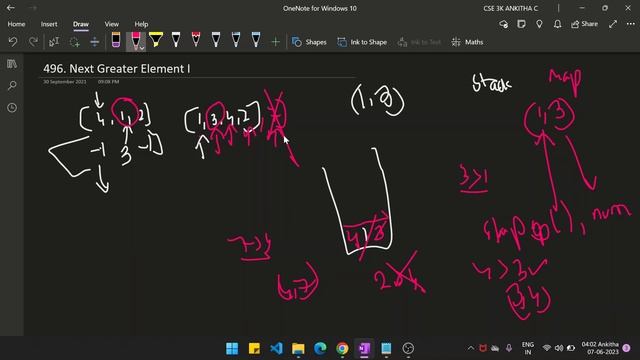
Task: Show notebooks navigation pane icon
Action: 12,64
